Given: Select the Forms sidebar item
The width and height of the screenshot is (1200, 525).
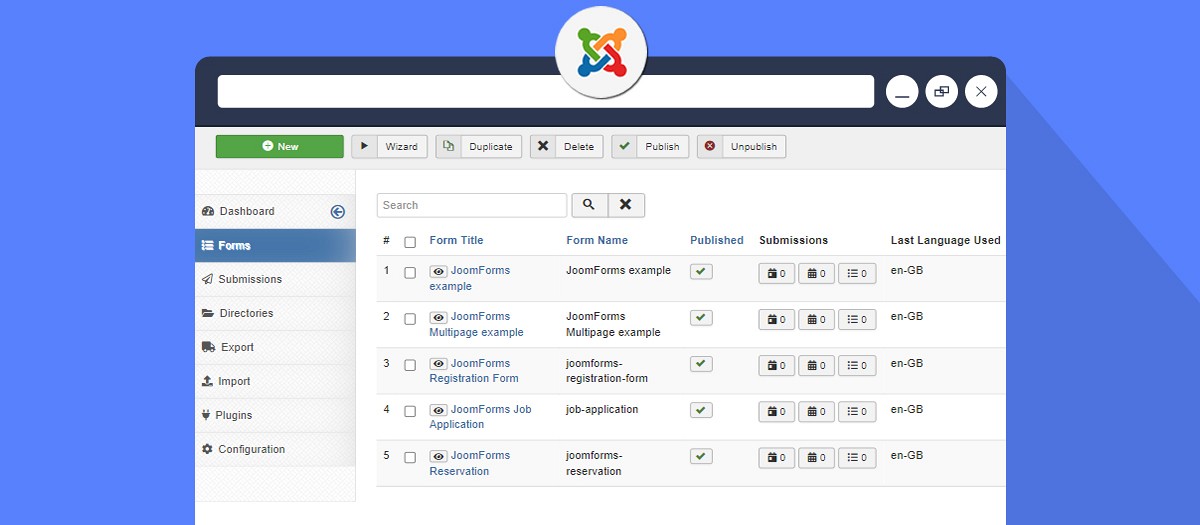Looking at the screenshot, I should tap(275, 245).
